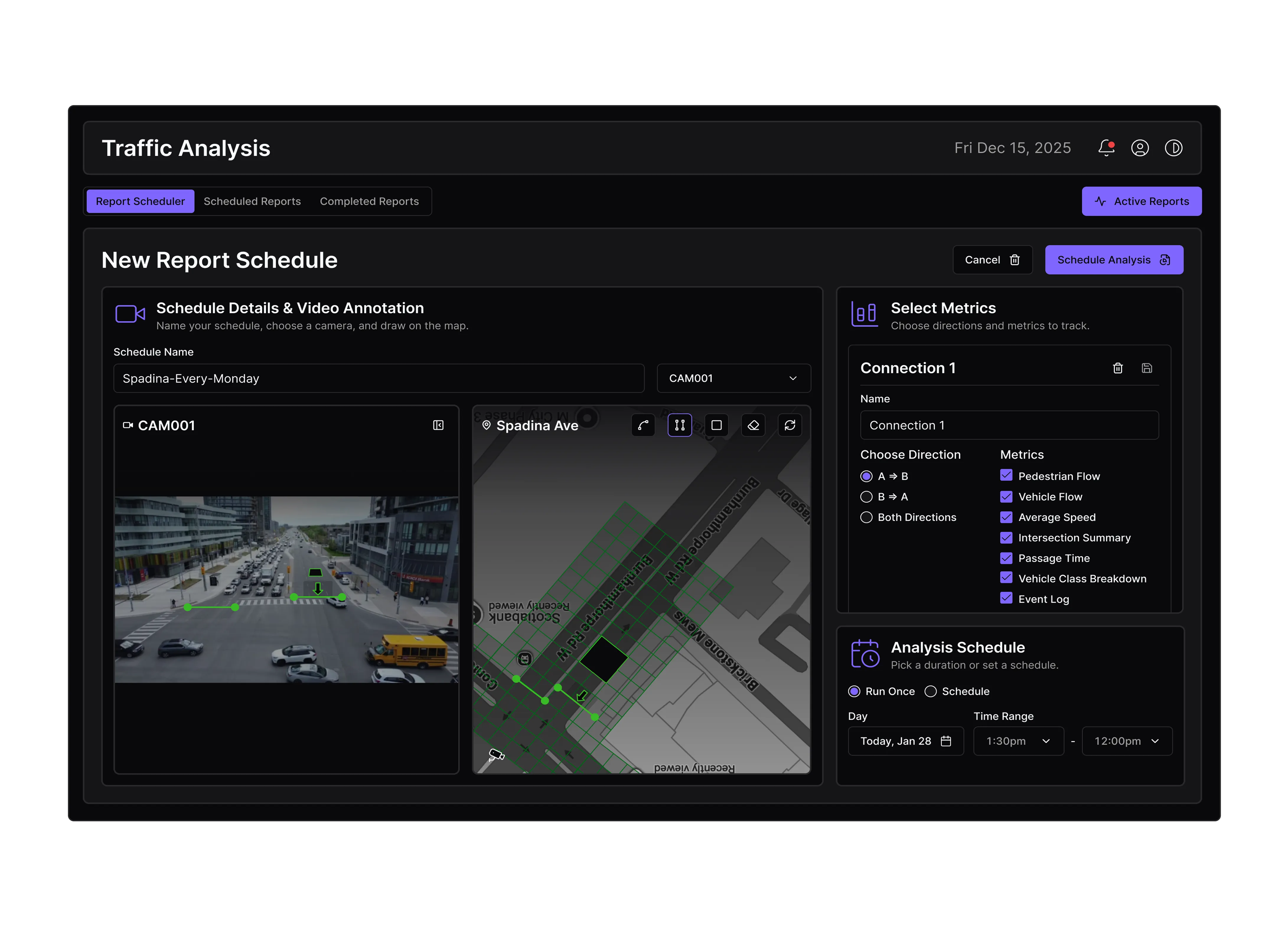
Task: Uncheck the Event Log metric
Action: [x=1006, y=598]
